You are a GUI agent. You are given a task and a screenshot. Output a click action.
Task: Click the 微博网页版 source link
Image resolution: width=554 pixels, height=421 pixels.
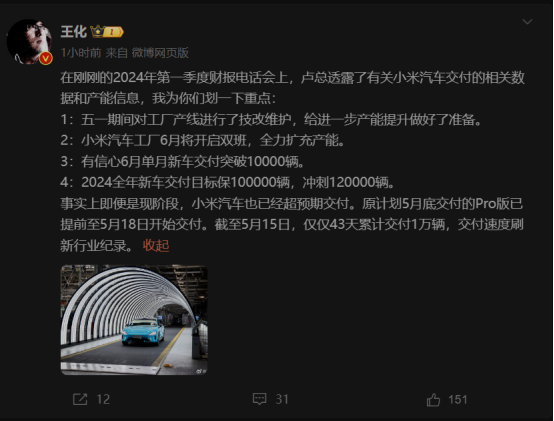(160, 53)
